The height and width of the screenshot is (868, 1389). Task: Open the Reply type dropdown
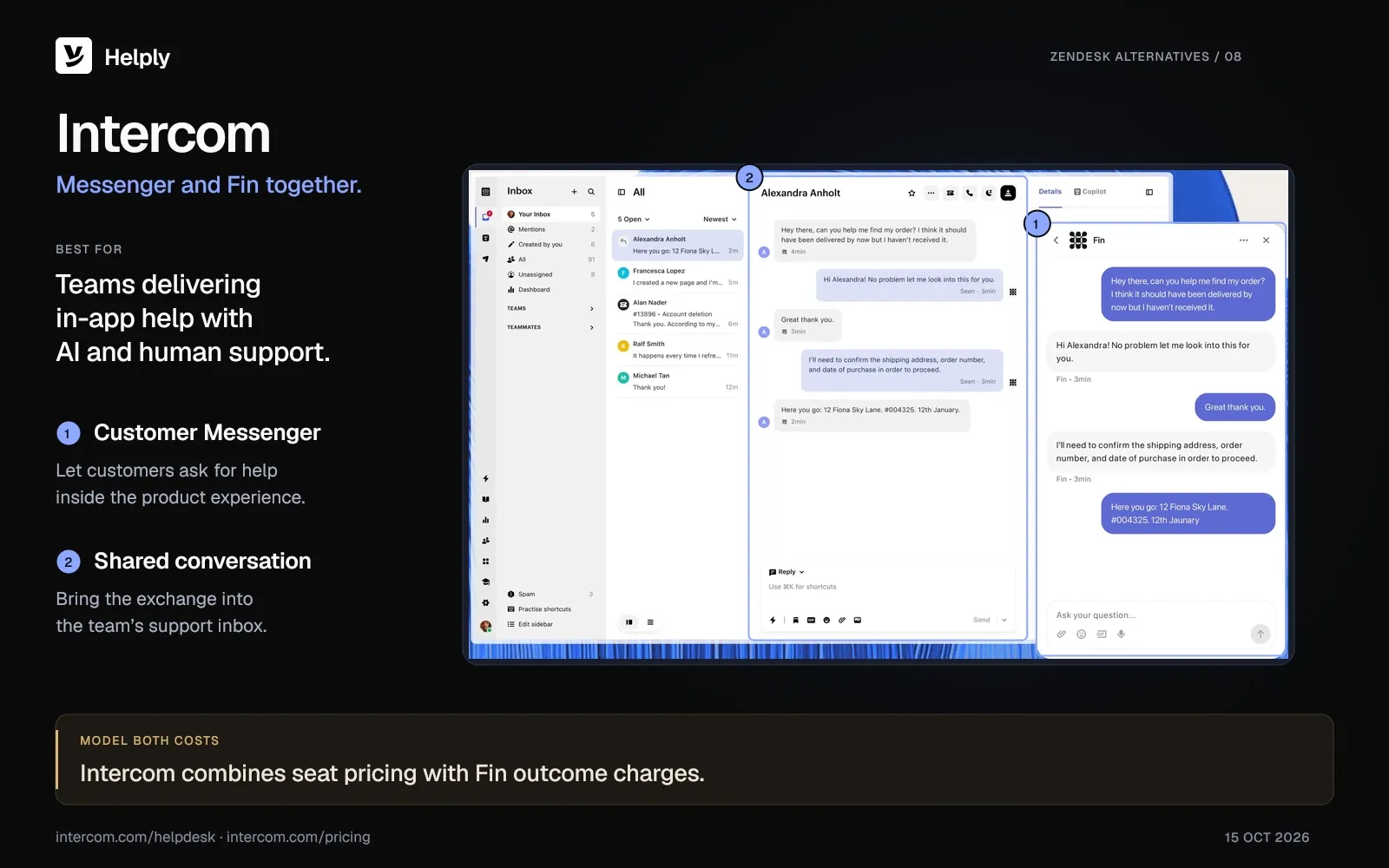(787, 572)
